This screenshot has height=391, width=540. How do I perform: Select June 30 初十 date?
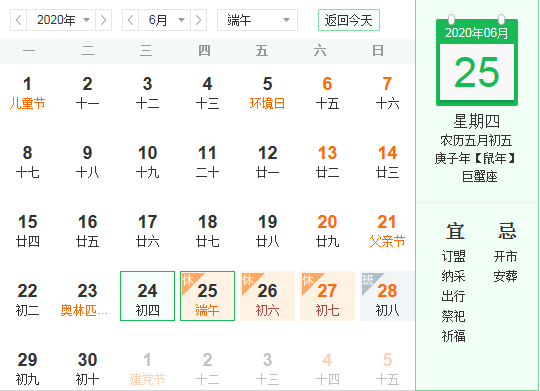tap(87, 369)
